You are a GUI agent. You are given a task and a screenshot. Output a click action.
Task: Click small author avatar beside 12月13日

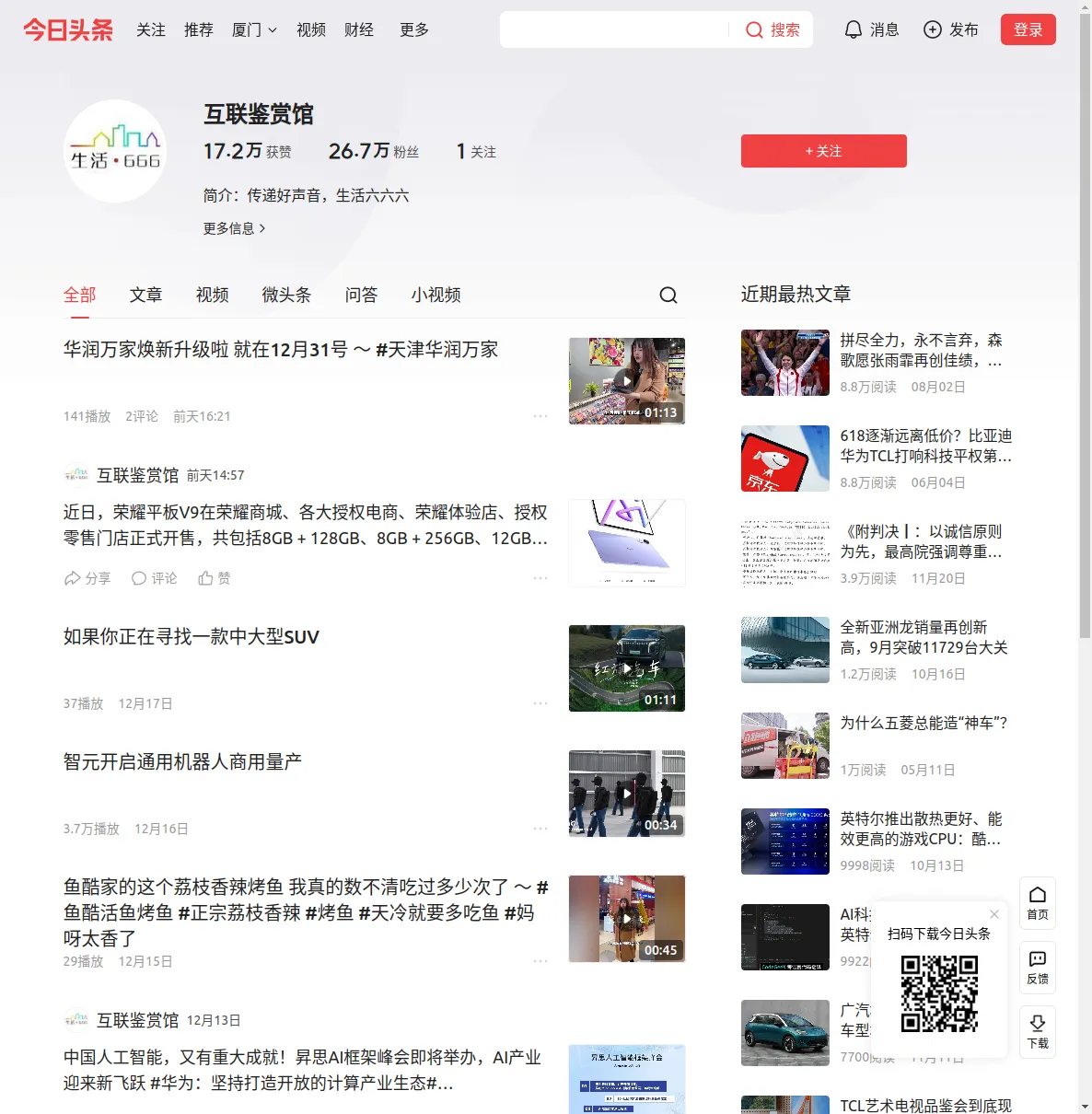(x=76, y=1020)
